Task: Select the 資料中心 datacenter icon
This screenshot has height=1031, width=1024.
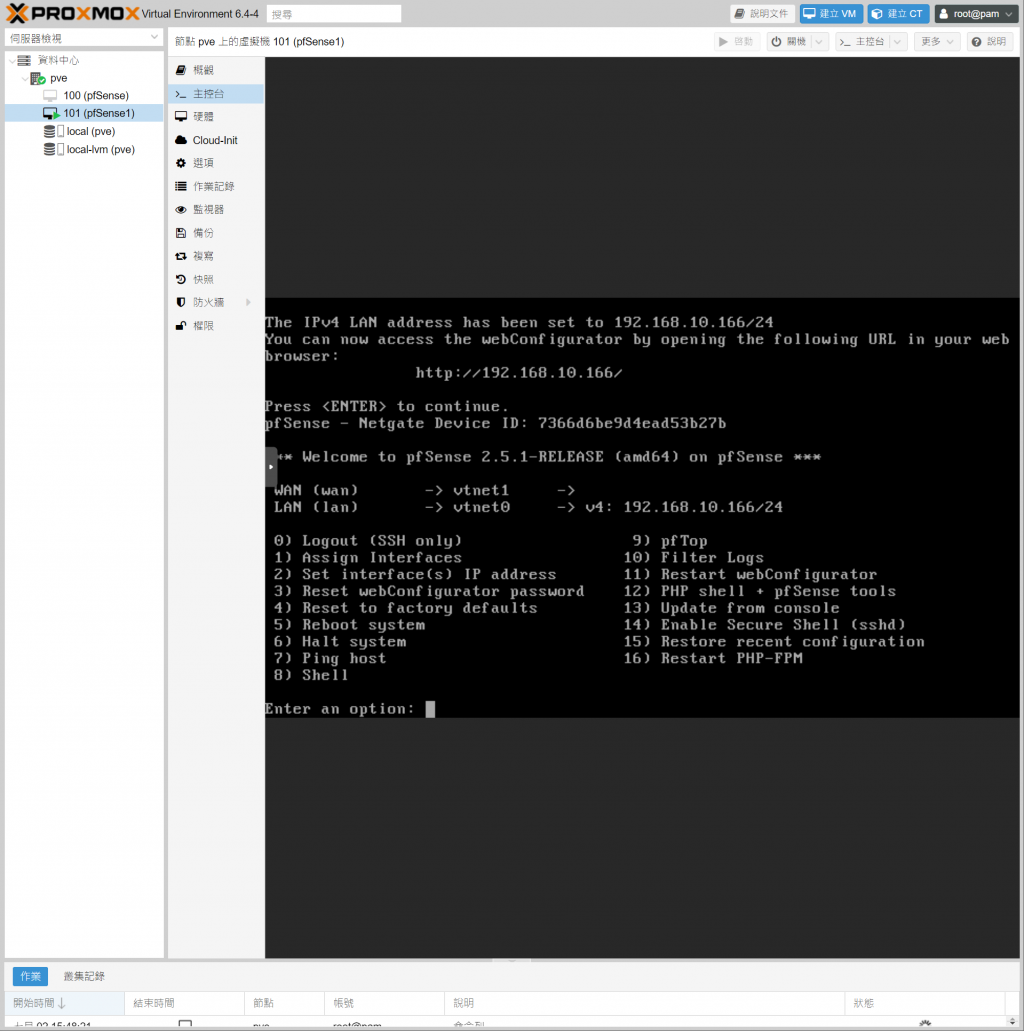Action: [x=24, y=60]
